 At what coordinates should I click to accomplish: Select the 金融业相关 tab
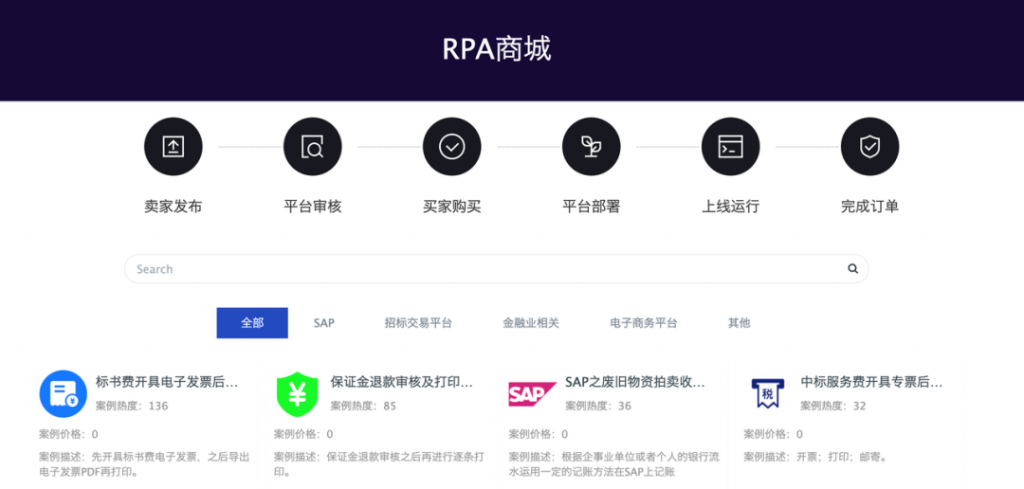[531, 323]
